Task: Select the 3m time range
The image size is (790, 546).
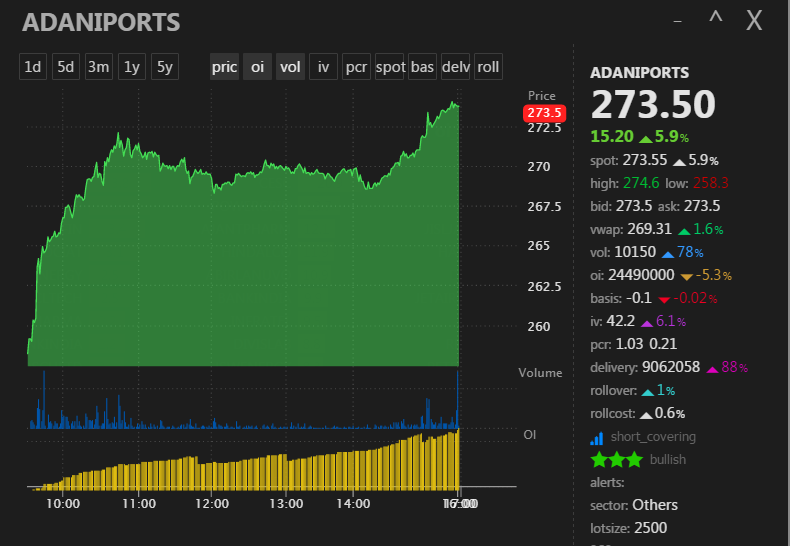Action: coord(98,67)
